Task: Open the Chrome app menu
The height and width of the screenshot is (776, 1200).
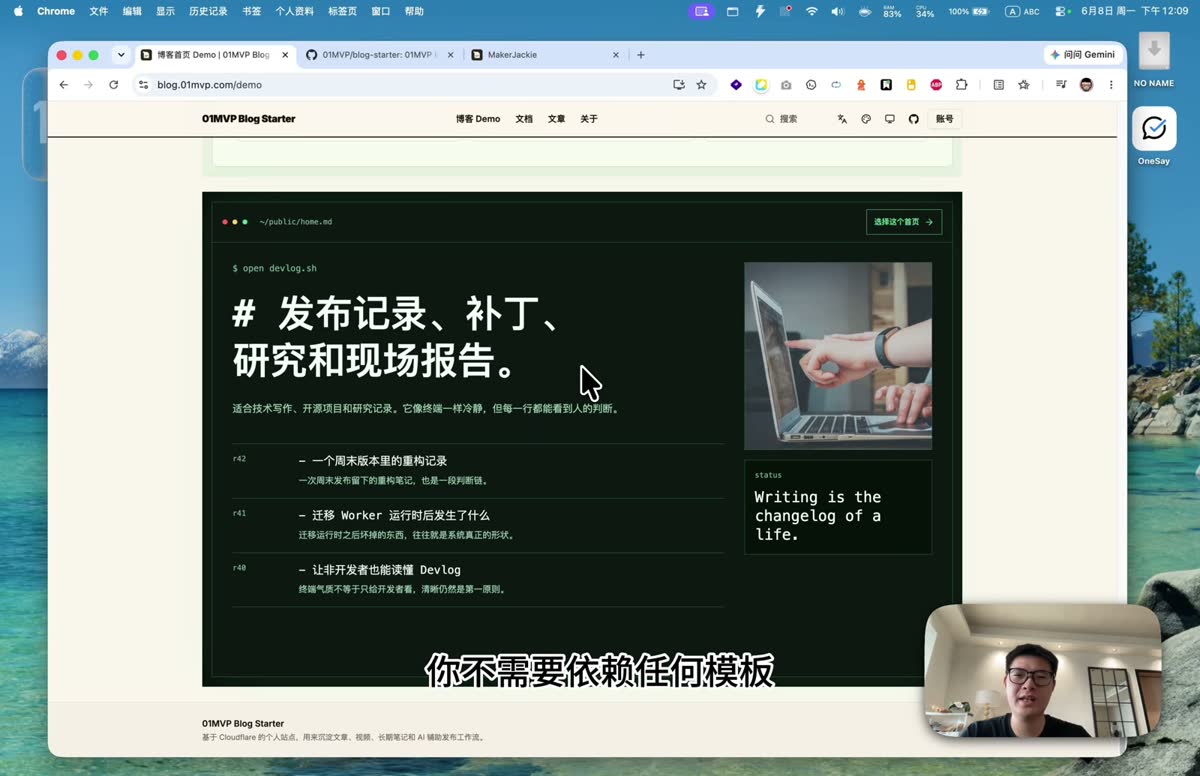Action: click(56, 11)
